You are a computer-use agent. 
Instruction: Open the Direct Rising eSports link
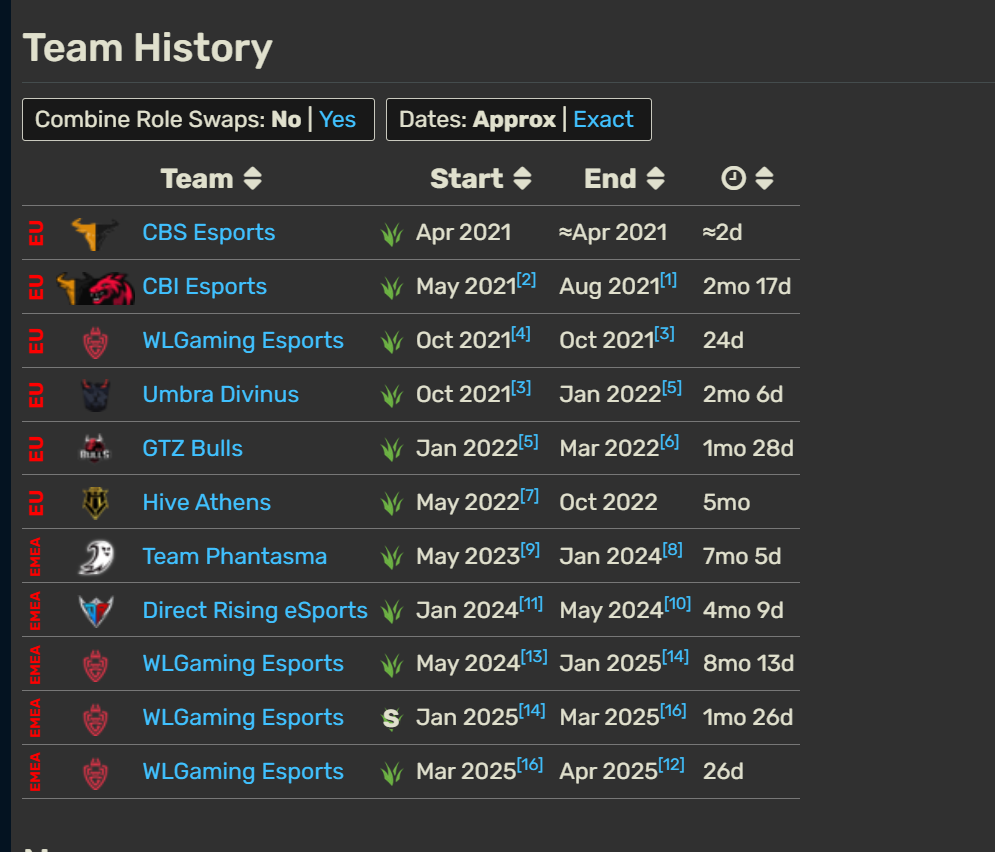pos(255,610)
